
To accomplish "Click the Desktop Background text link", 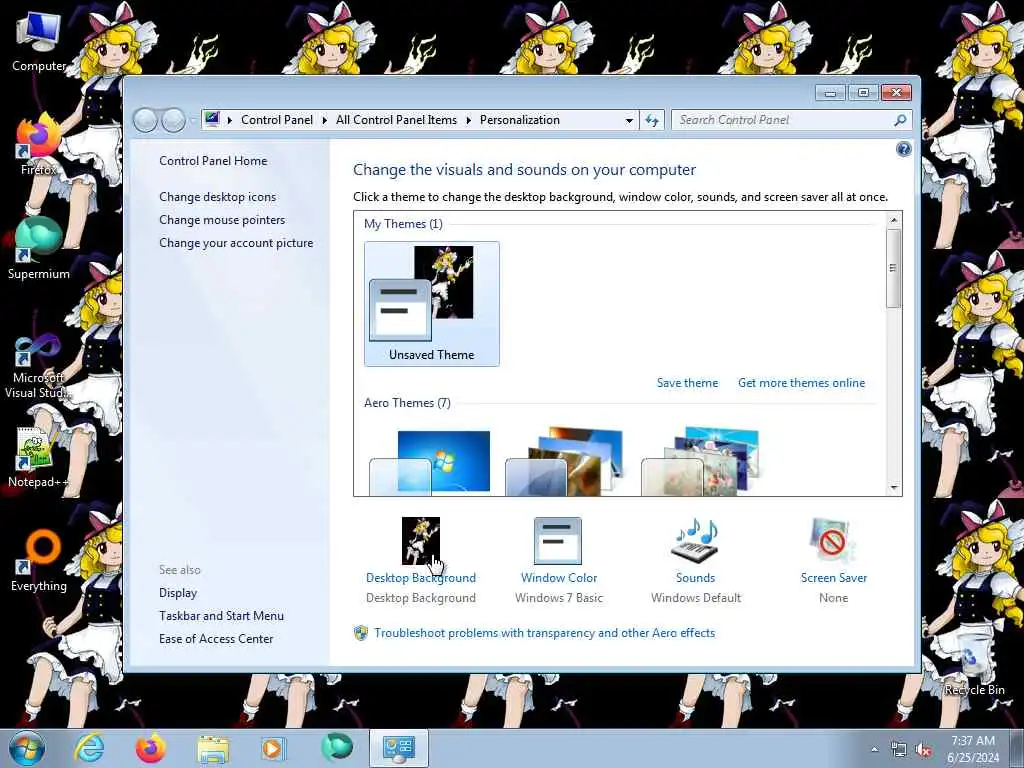I will [x=421, y=578].
